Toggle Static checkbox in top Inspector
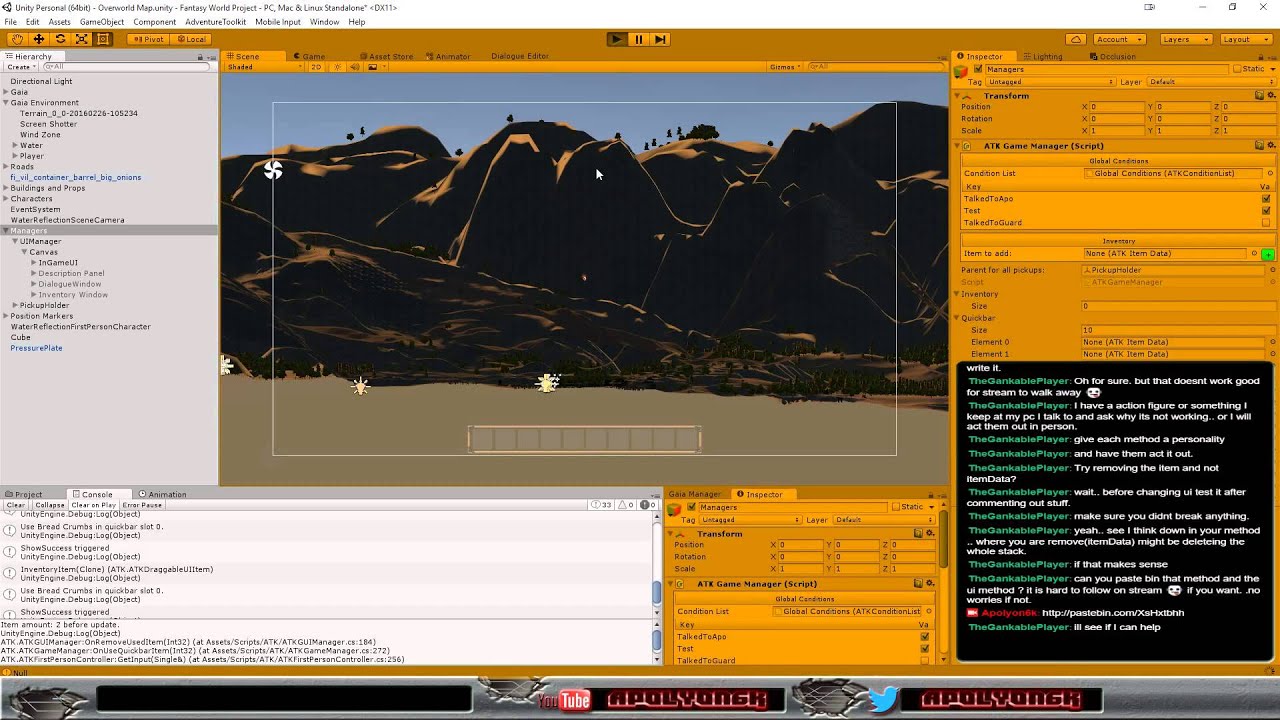The height and width of the screenshot is (720, 1280). point(1237,69)
